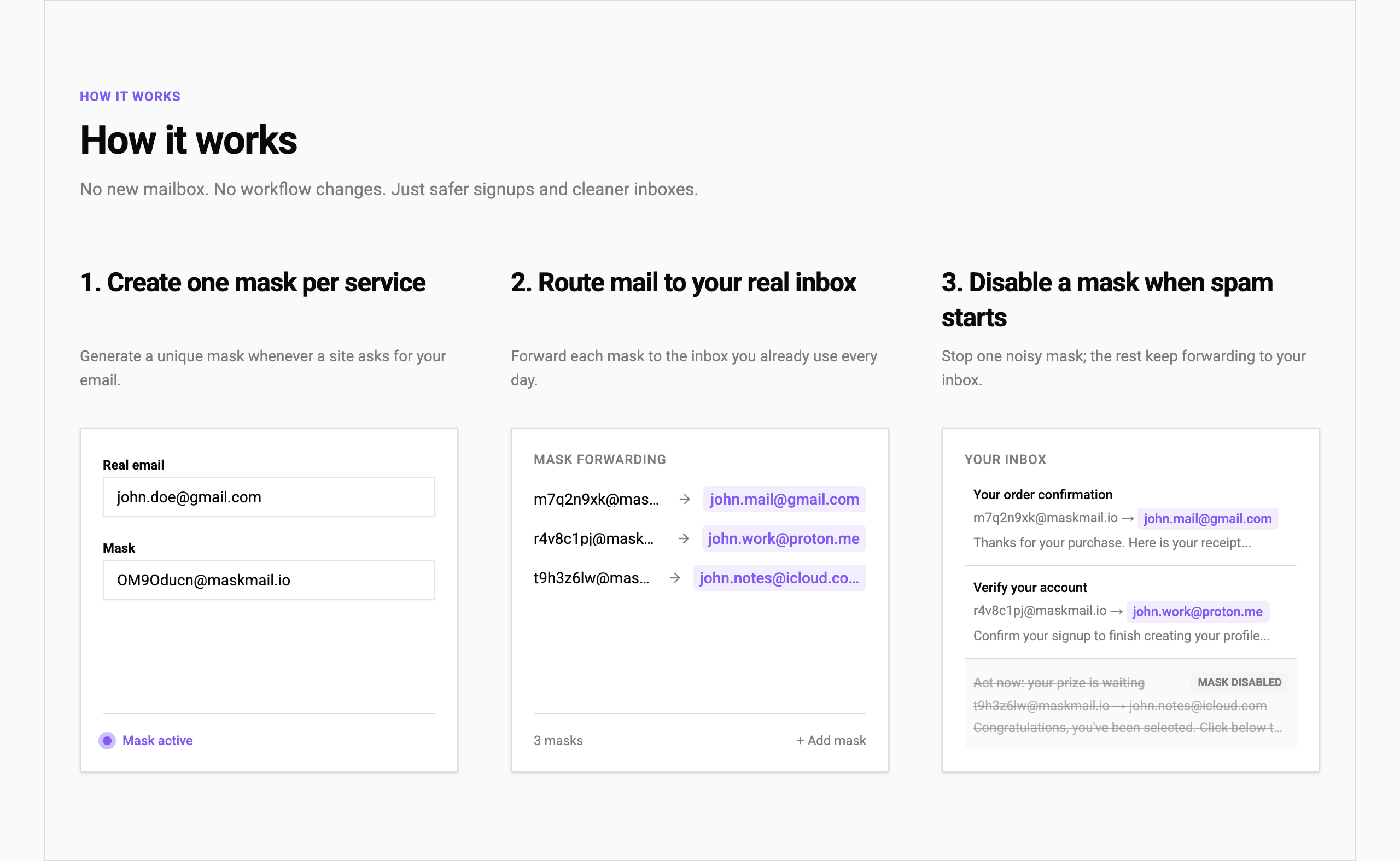Click the 3 masks counter text
The width and height of the screenshot is (1400, 861).
click(x=558, y=740)
